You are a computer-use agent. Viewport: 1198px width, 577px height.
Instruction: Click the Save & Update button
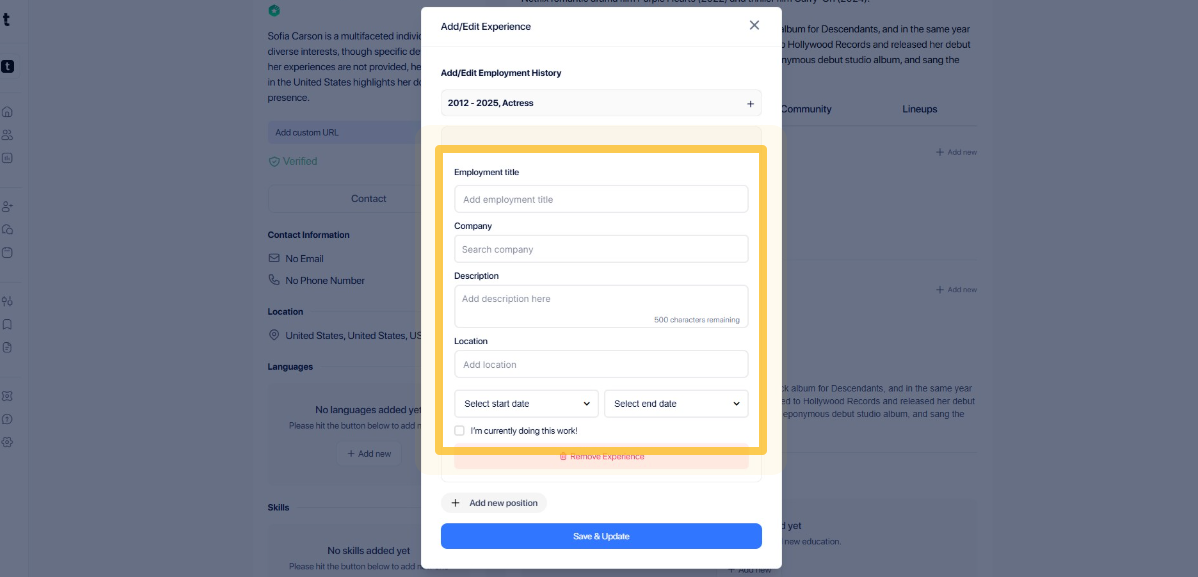click(x=601, y=536)
